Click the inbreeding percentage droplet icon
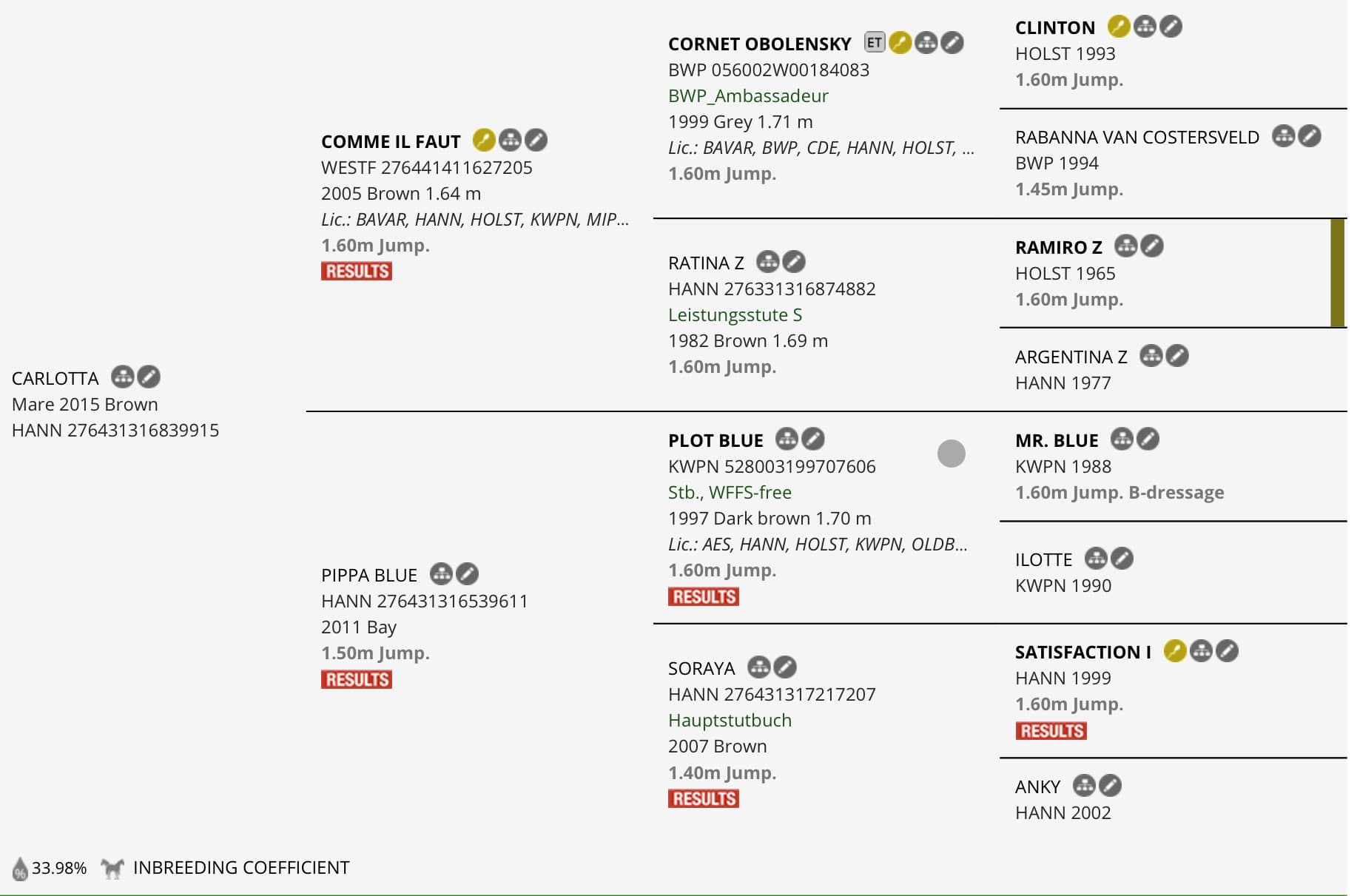 pyautogui.click(x=20, y=869)
